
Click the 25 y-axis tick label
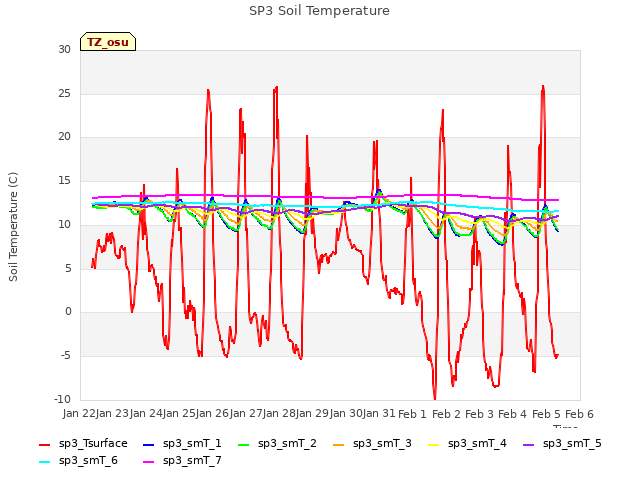pos(64,93)
